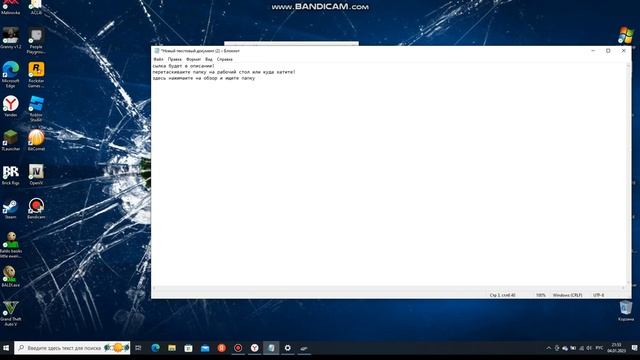Minimize the Notepad window
The width and height of the screenshot is (640, 360).
tap(593, 51)
